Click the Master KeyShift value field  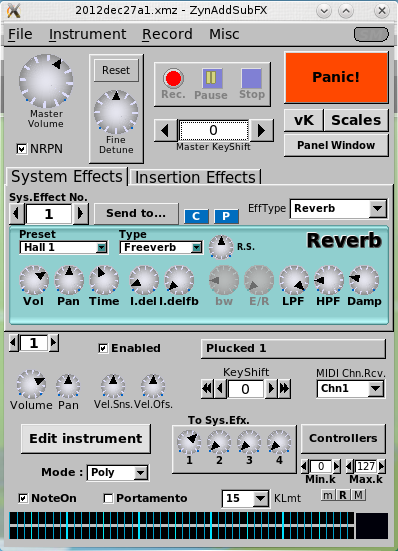coord(214,130)
